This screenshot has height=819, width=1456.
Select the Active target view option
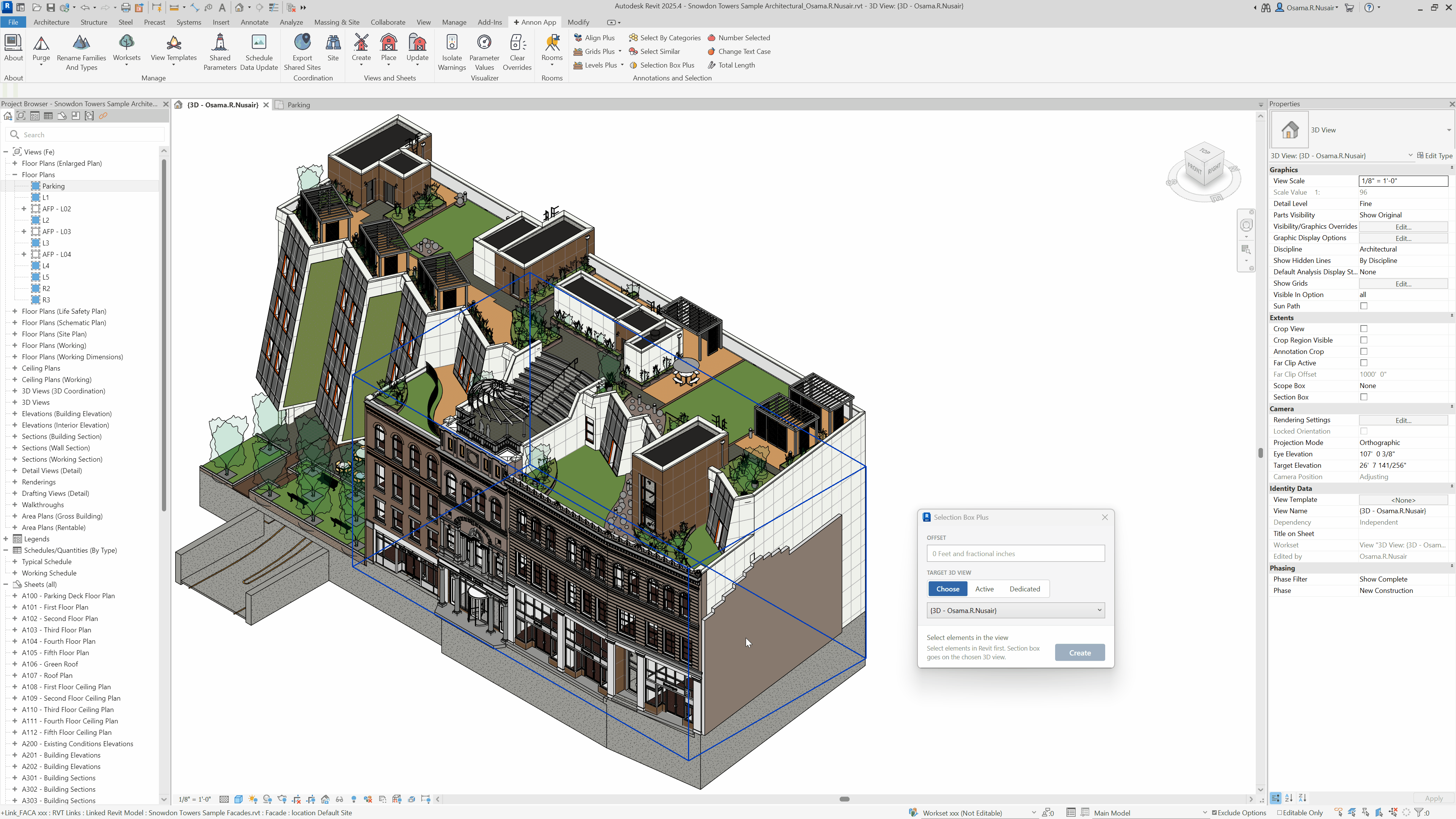pos(984,589)
